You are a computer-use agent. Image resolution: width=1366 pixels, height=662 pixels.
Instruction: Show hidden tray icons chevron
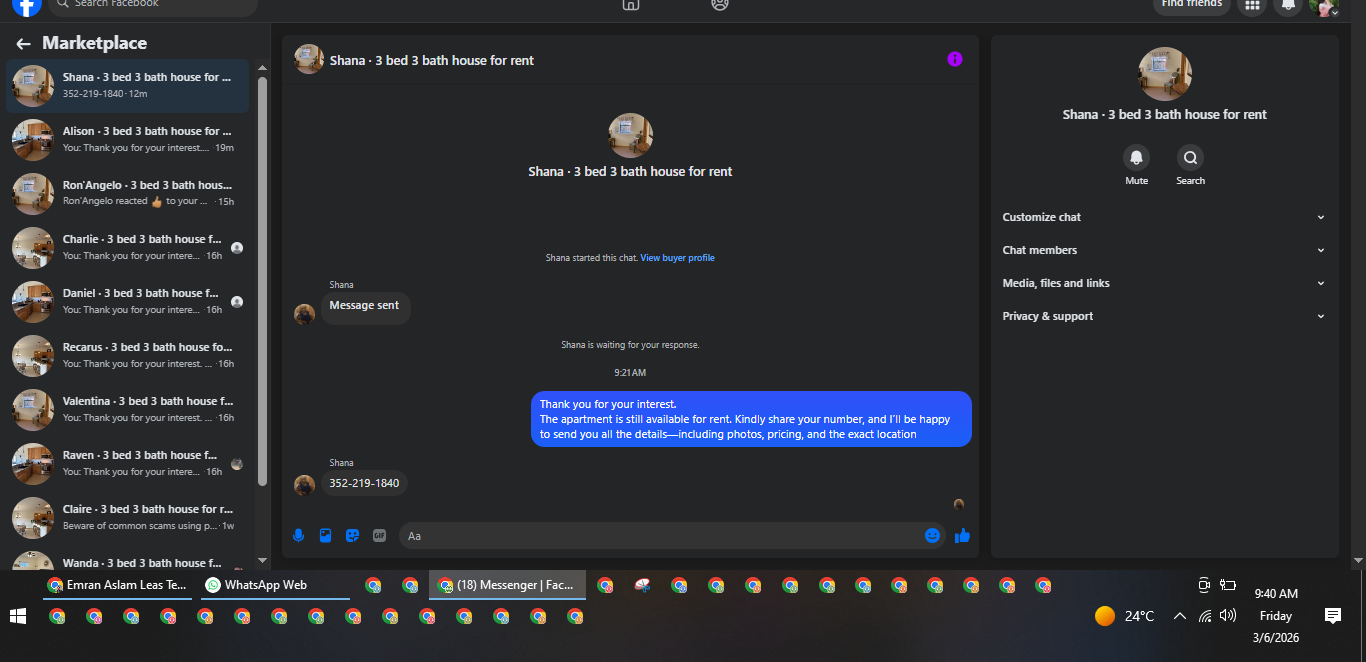(1180, 616)
